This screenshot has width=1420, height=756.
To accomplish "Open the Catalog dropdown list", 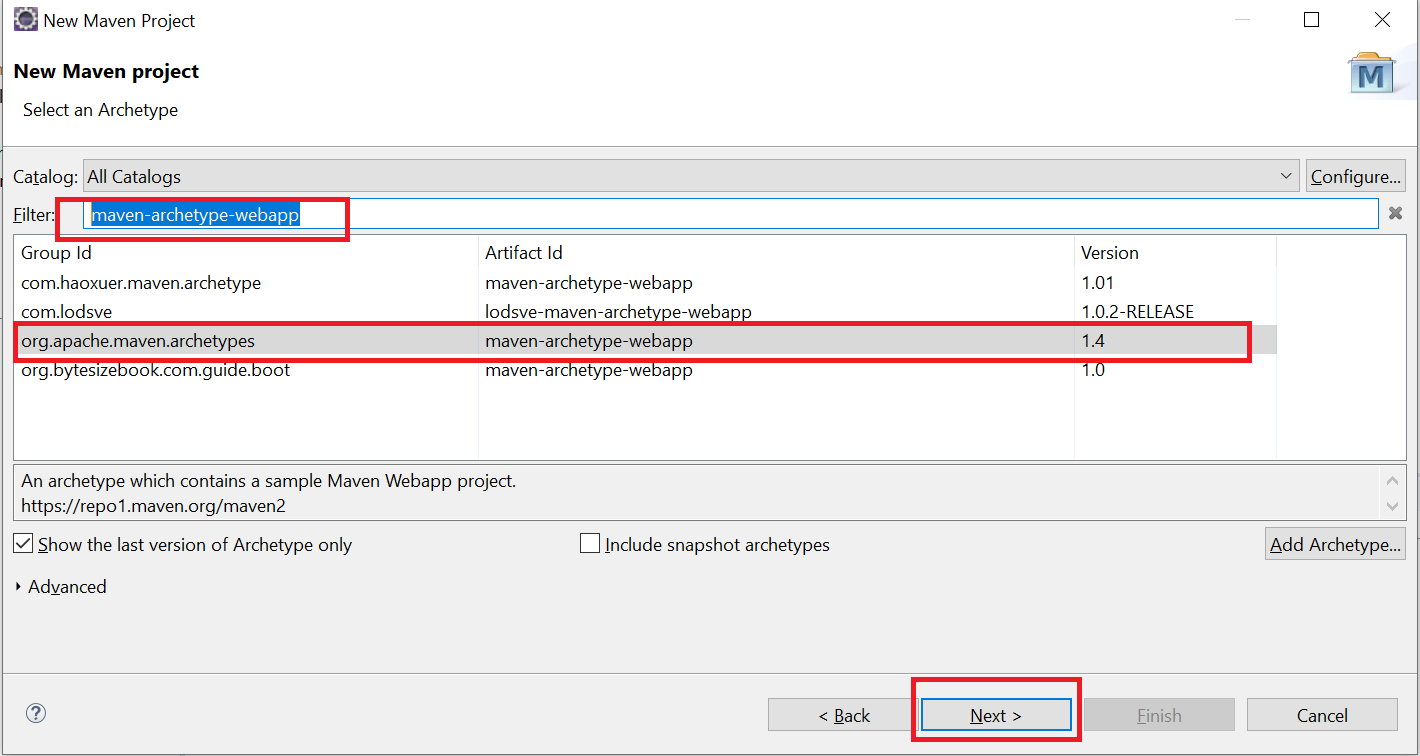I will [1286, 177].
